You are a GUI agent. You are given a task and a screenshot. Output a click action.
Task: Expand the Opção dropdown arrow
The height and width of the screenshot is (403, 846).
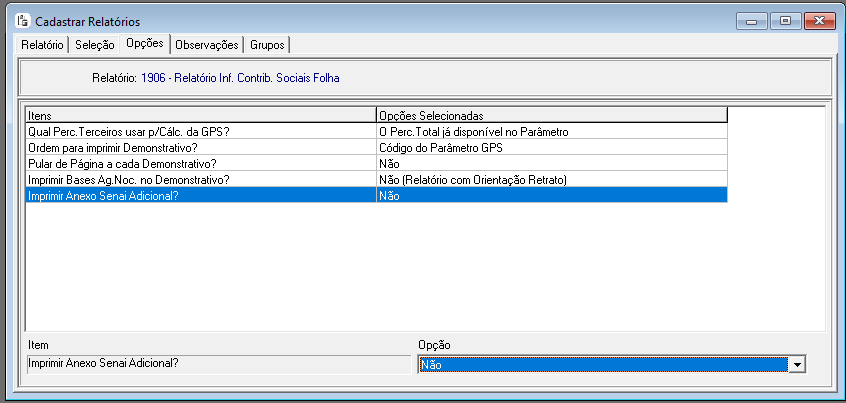797,365
